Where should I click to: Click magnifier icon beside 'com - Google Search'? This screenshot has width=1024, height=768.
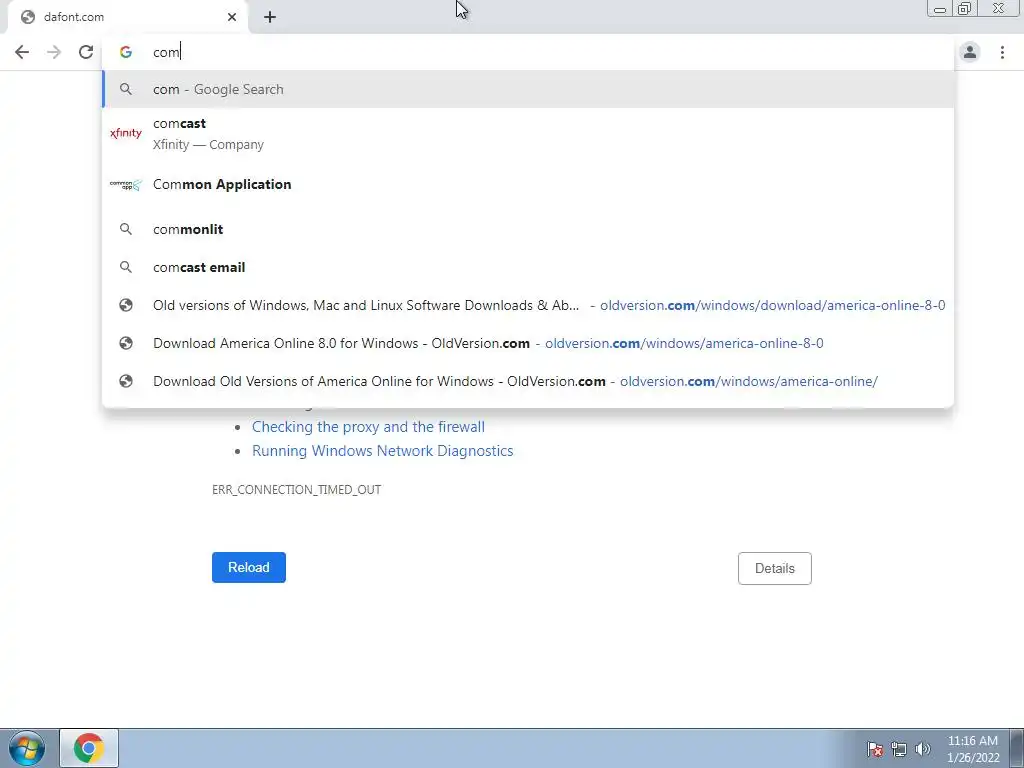point(126,89)
